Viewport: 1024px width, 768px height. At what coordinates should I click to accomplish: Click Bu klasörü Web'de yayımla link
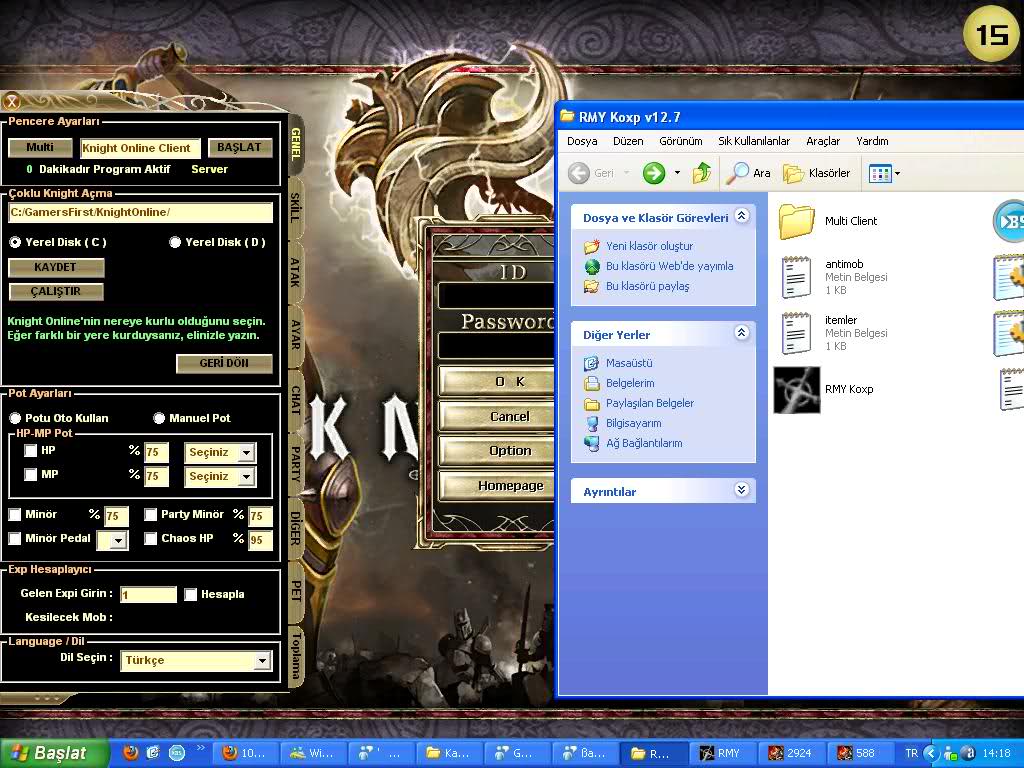(x=669, y=266)
